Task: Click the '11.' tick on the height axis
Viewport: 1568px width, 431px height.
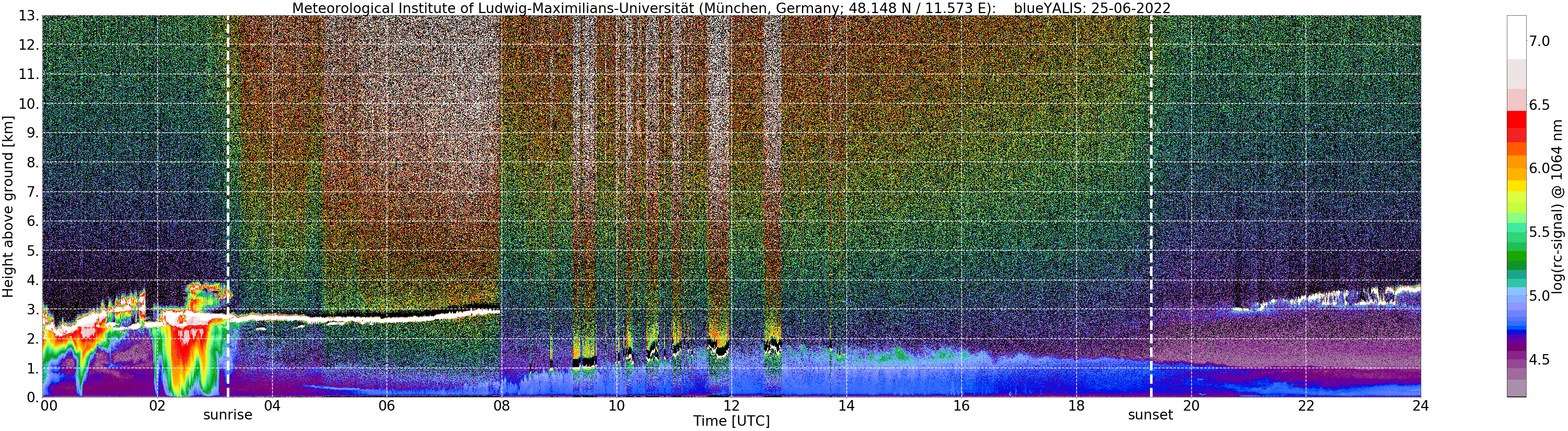Action: pos(29,74)
